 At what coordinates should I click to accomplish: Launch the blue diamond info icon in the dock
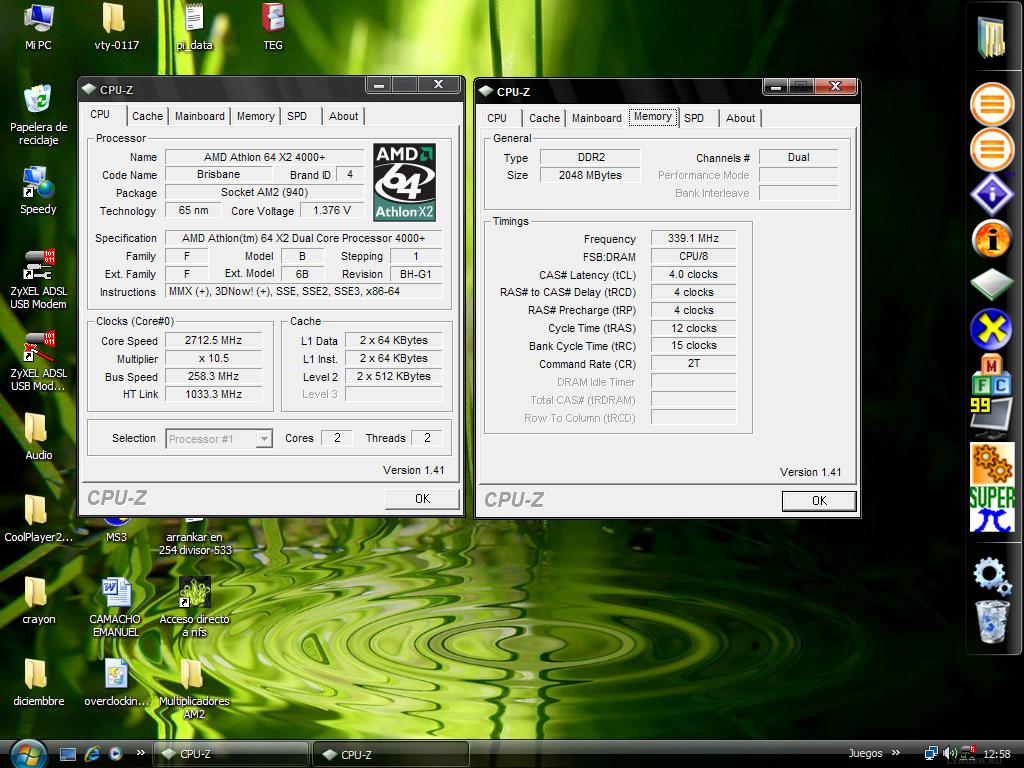pyautogui.click(x=991, y=194)
